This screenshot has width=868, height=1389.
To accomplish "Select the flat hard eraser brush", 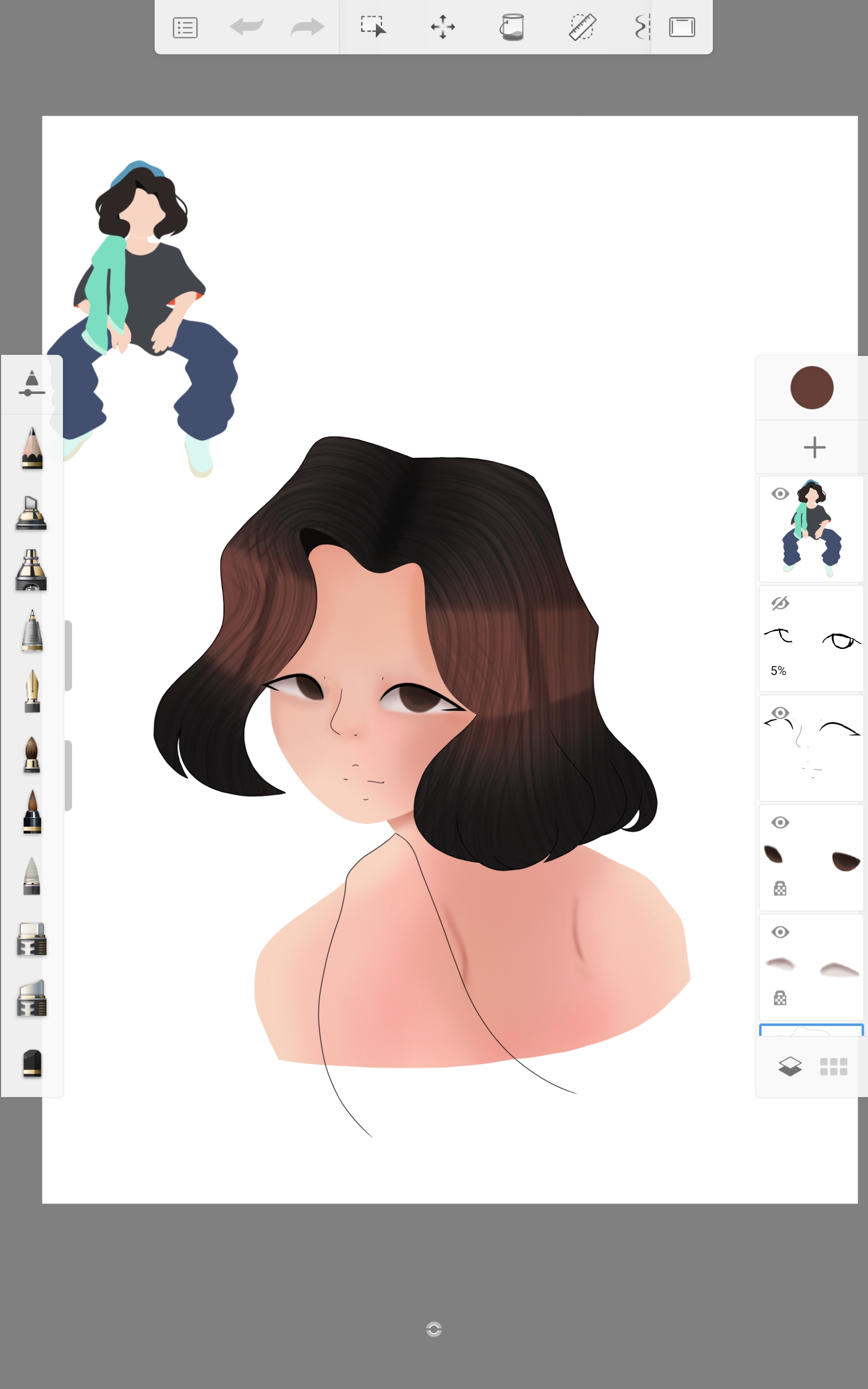I will [31, 939].
